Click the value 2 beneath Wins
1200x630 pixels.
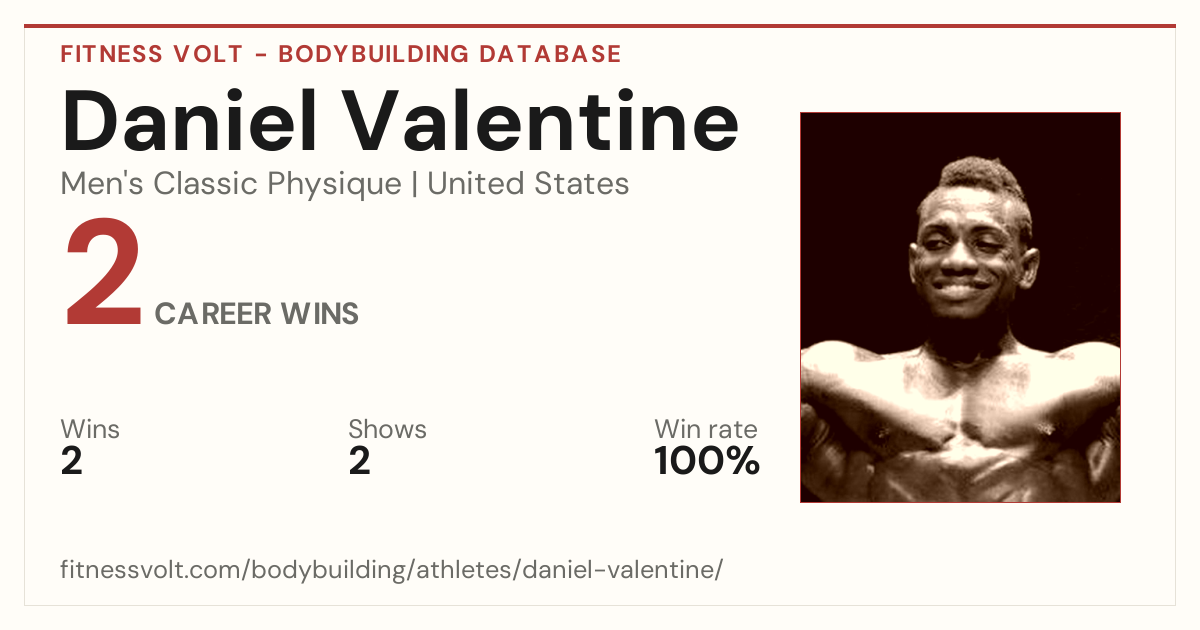pyautogui.click(x=72, y=461)
